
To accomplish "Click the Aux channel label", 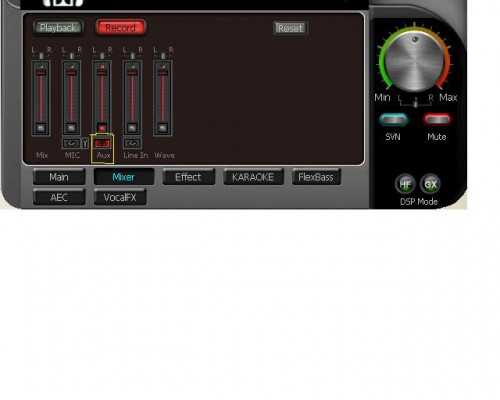I will 103,155.
